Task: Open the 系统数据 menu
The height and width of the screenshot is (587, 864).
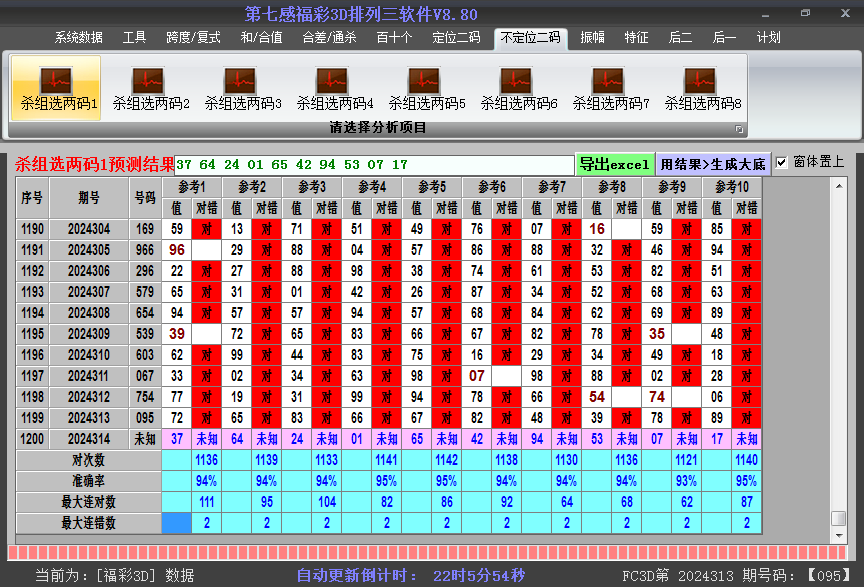Action: point(79,37)
